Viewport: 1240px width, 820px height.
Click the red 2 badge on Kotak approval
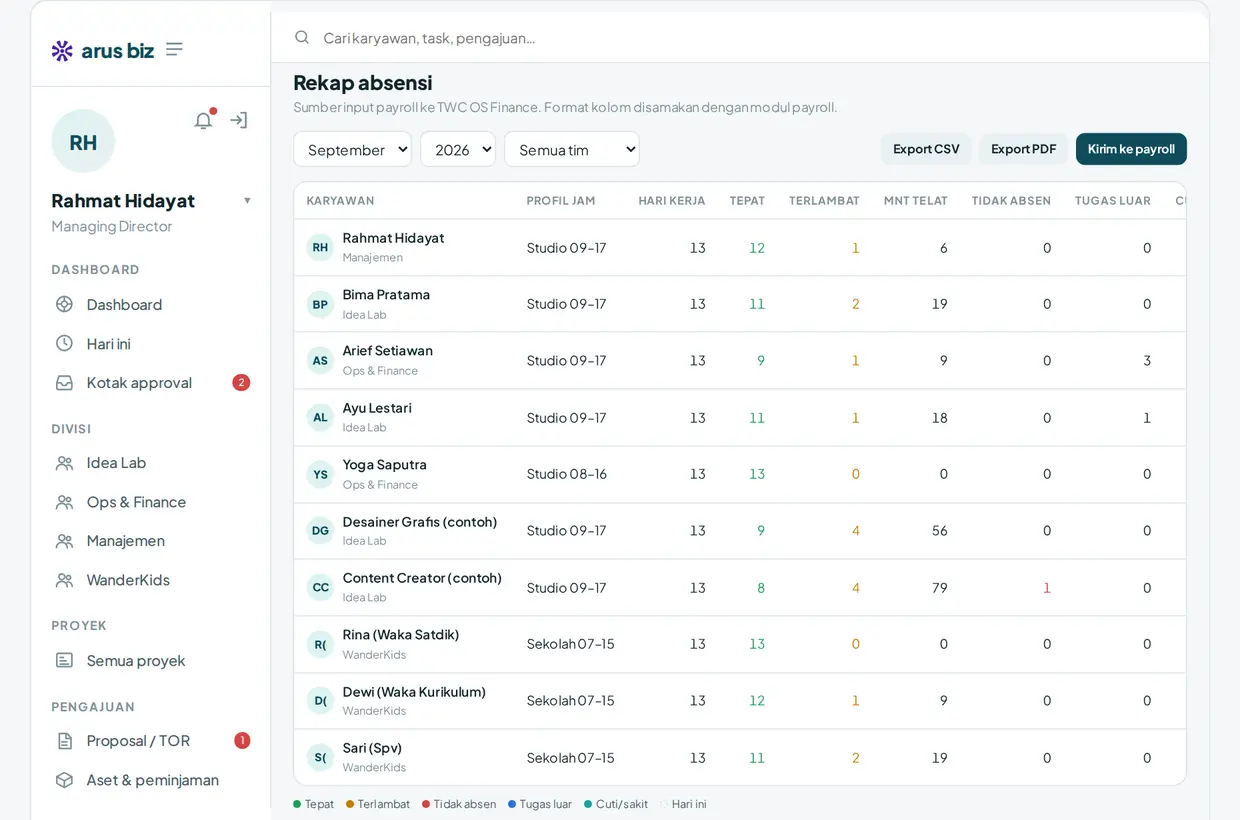(x=241, y=382)
